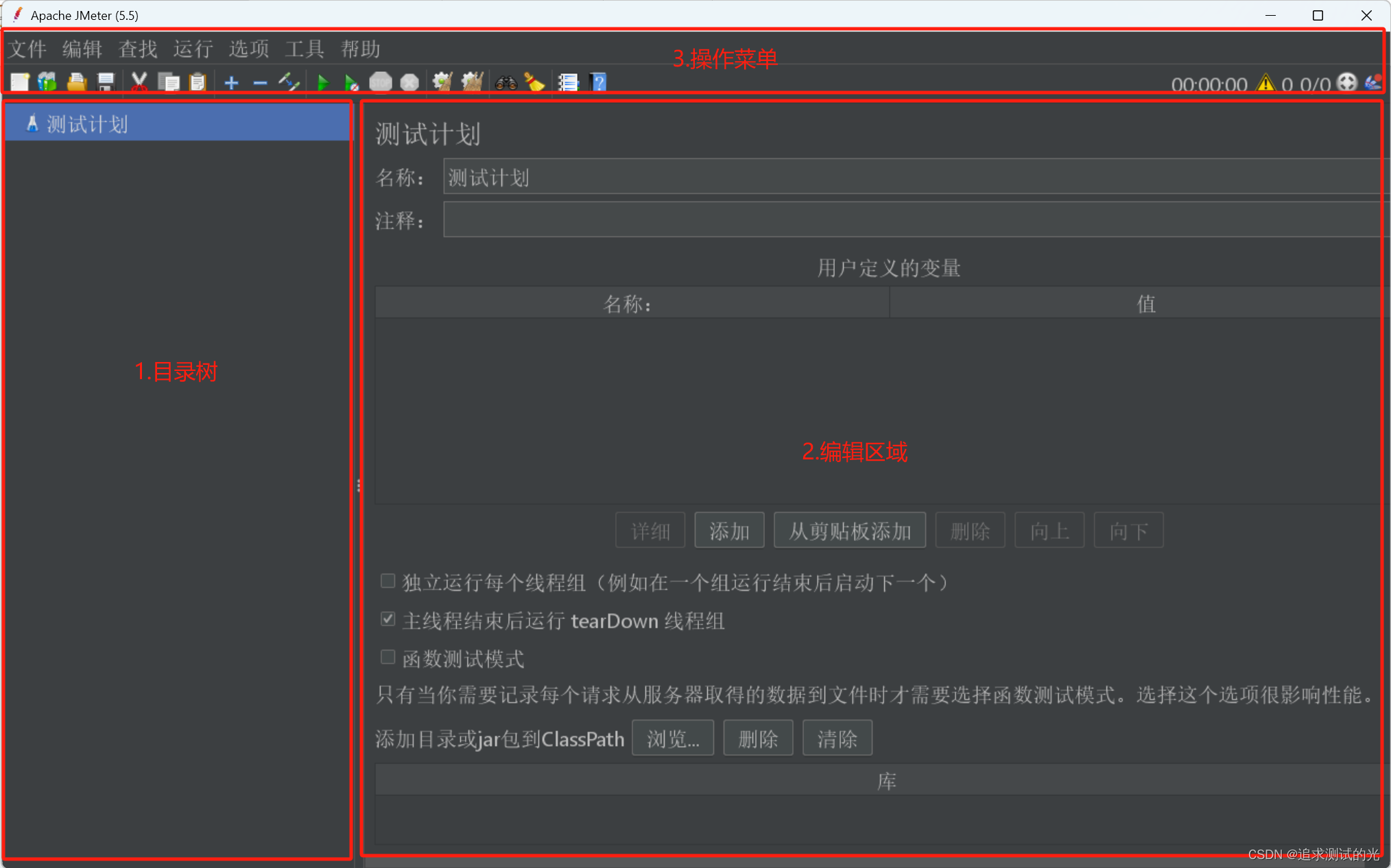Click the 00:00:00 elapsed time text

(1209, 84)
